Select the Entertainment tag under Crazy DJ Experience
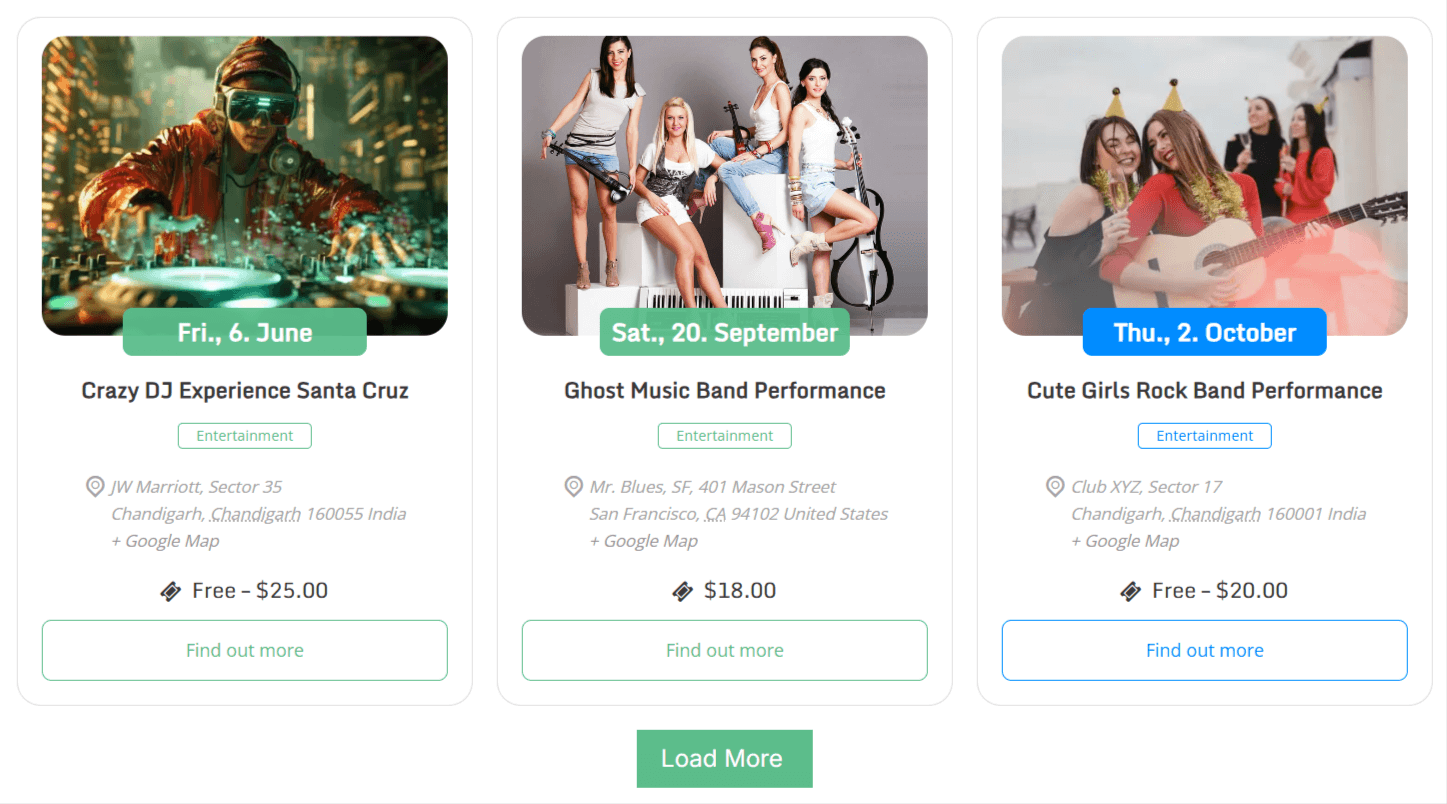Image resolution: width=1447 pixels, height=804 pixels. [x=245, y=436]
